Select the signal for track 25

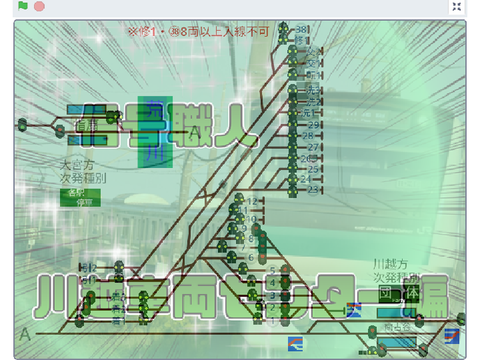(293, 169)
